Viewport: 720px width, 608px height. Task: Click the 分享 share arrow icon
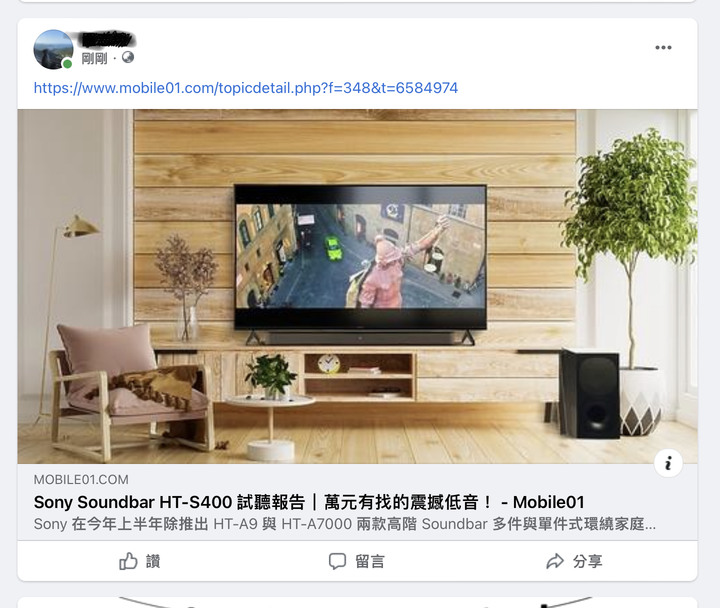pyautogui.click(x=555, y=561)
